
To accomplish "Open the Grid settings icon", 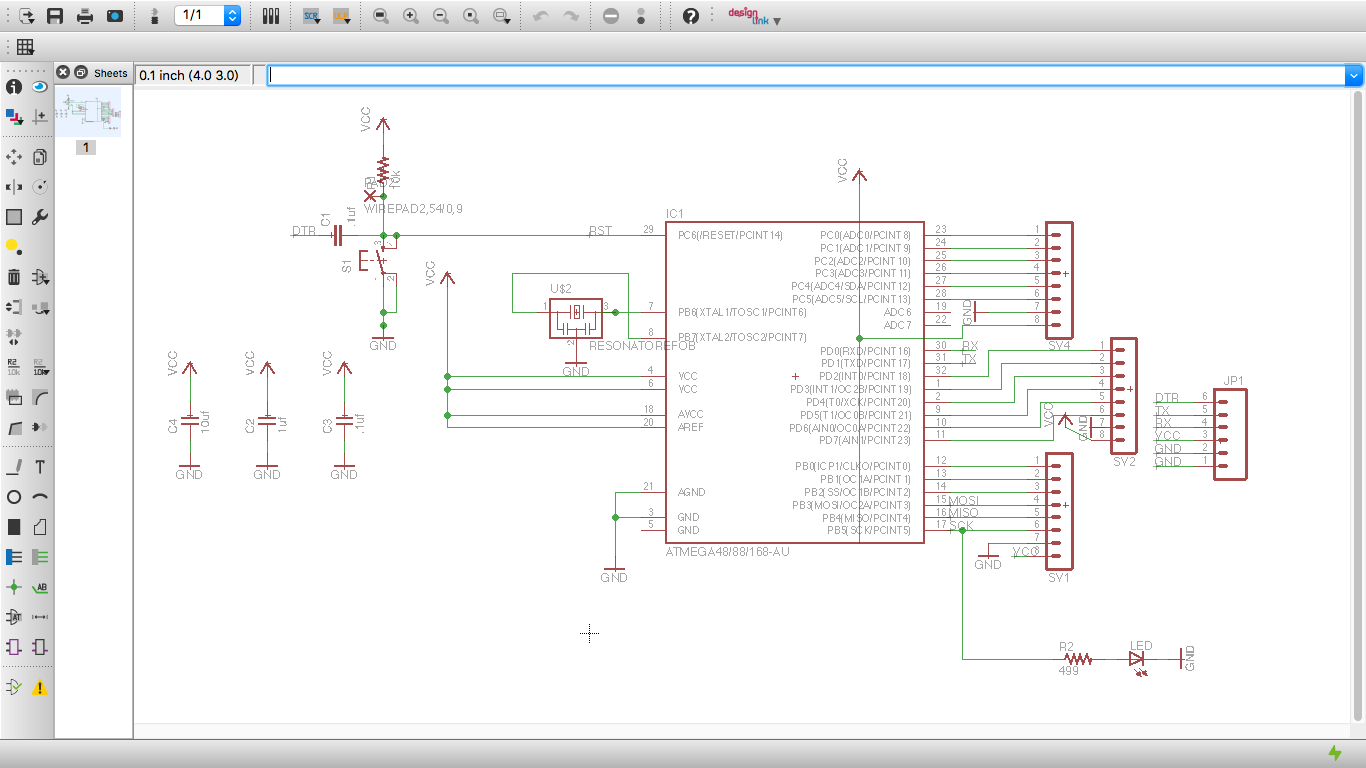I will [25, 47].
